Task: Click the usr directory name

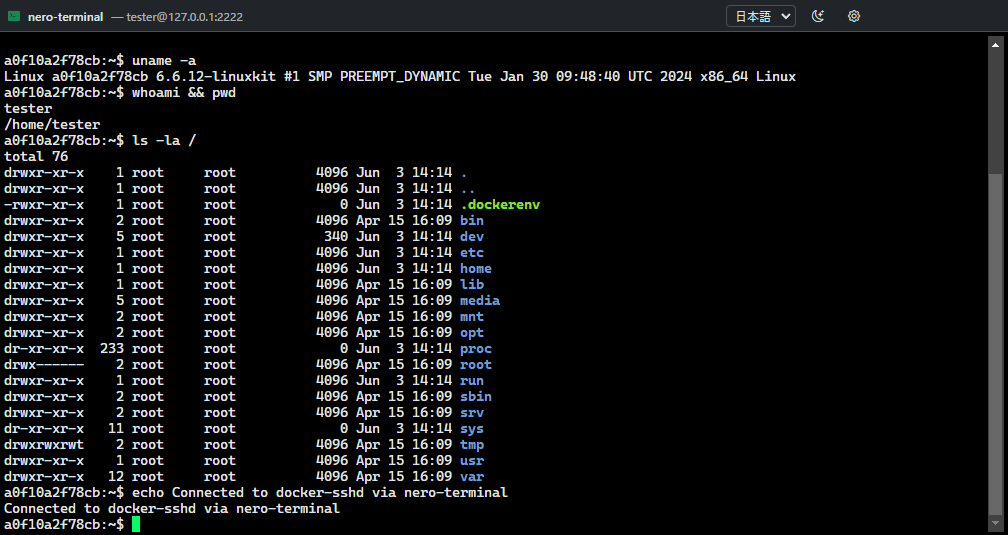Action: pos(472,461)
